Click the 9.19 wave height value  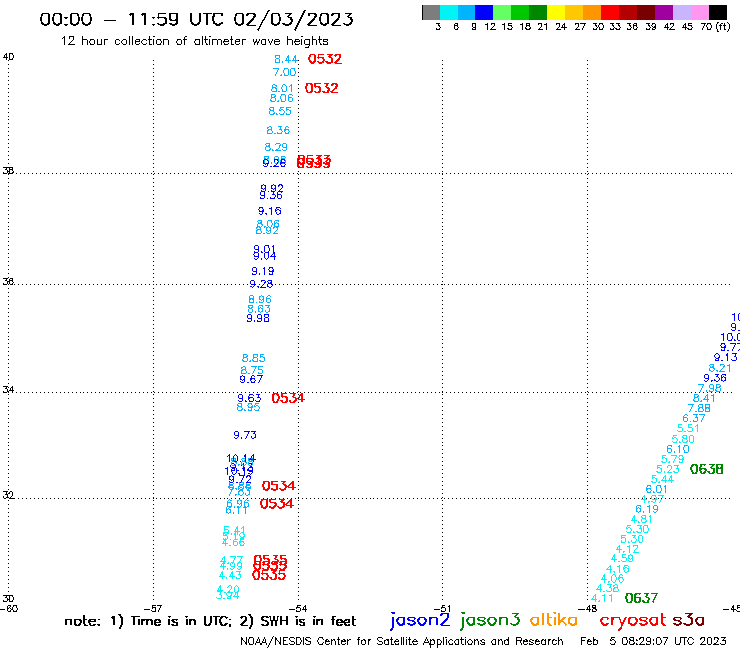pyautogui.click(x=262, y=271)
